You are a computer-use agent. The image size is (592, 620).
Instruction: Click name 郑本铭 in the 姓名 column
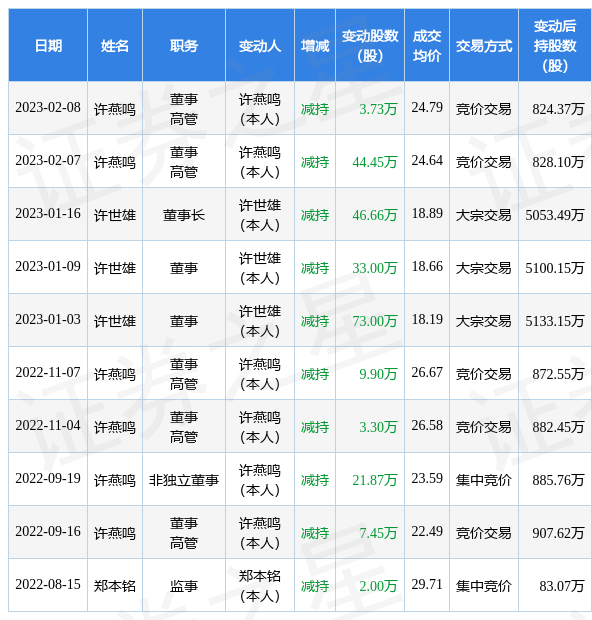[x=115, y=586]
